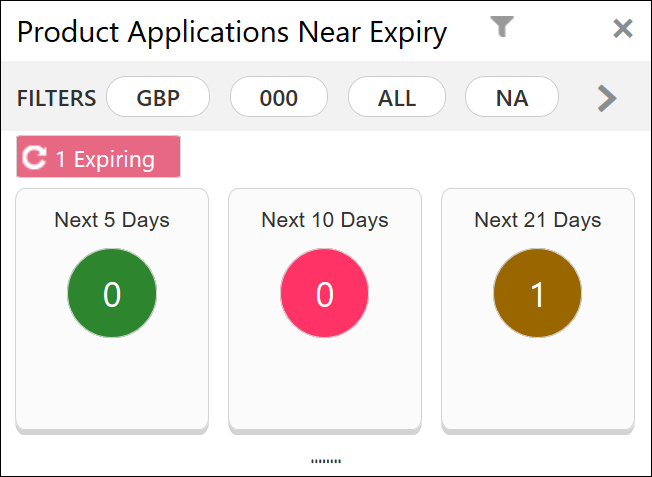The image size is (652, 477).
Task: Expand more filters with right chevron
Action: (607, 98)
